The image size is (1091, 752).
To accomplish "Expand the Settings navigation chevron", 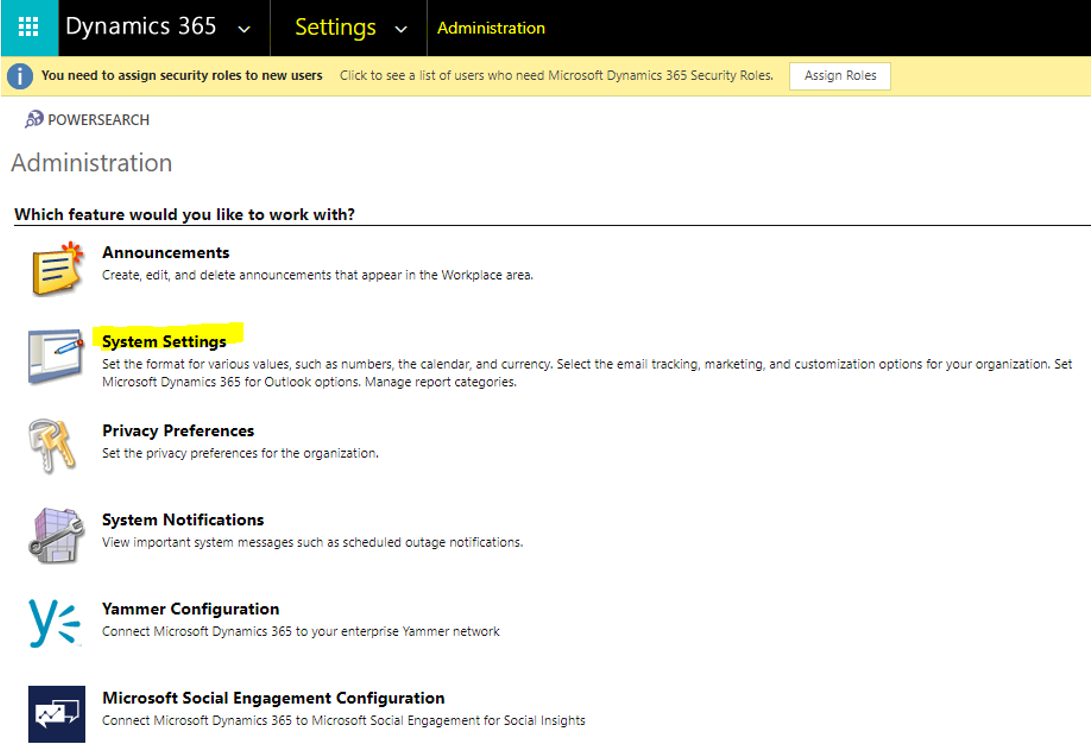I will (401, 29).
